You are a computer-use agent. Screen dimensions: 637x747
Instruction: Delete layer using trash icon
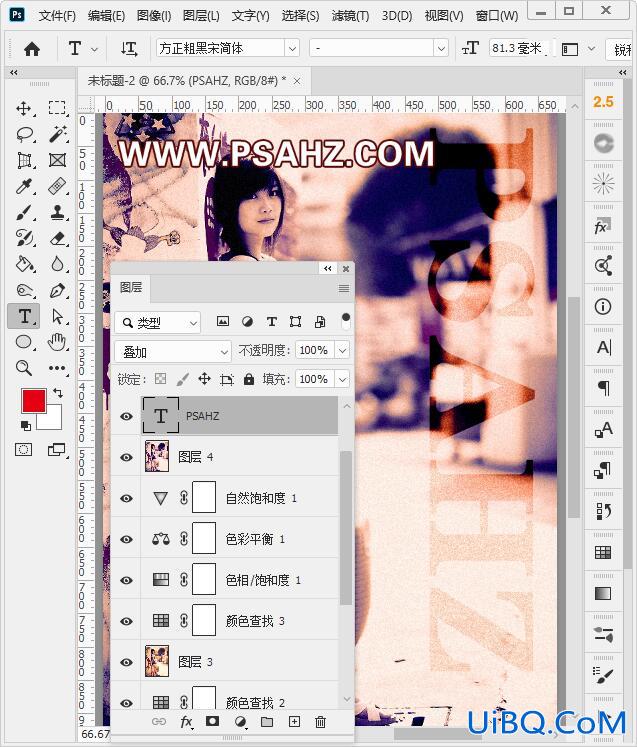[x=321, y=722]
